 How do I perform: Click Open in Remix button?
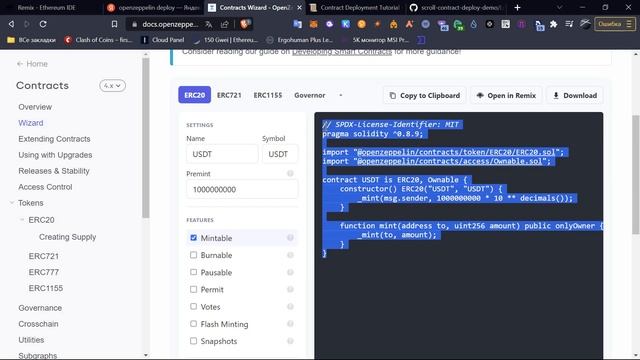(x=506, y=96)
